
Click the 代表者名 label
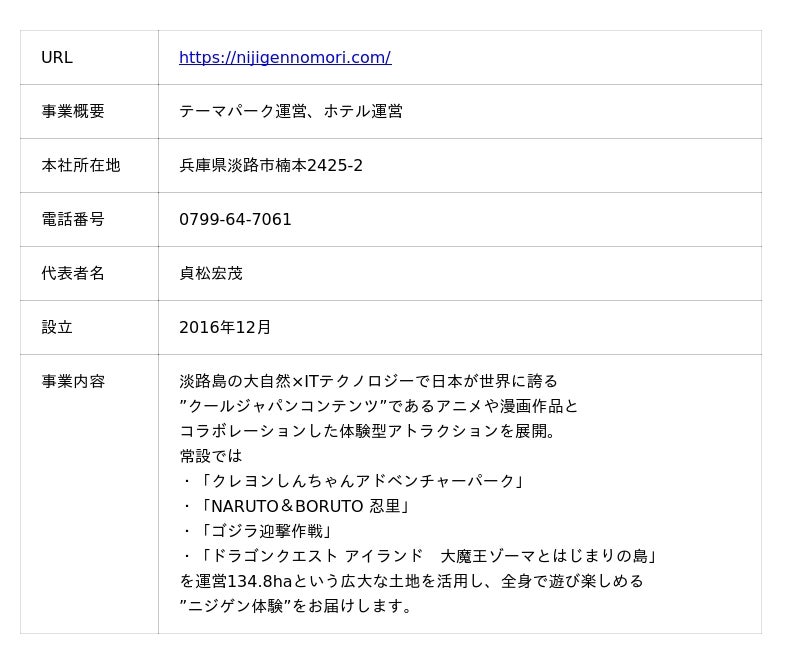click(x=73, y=274)
